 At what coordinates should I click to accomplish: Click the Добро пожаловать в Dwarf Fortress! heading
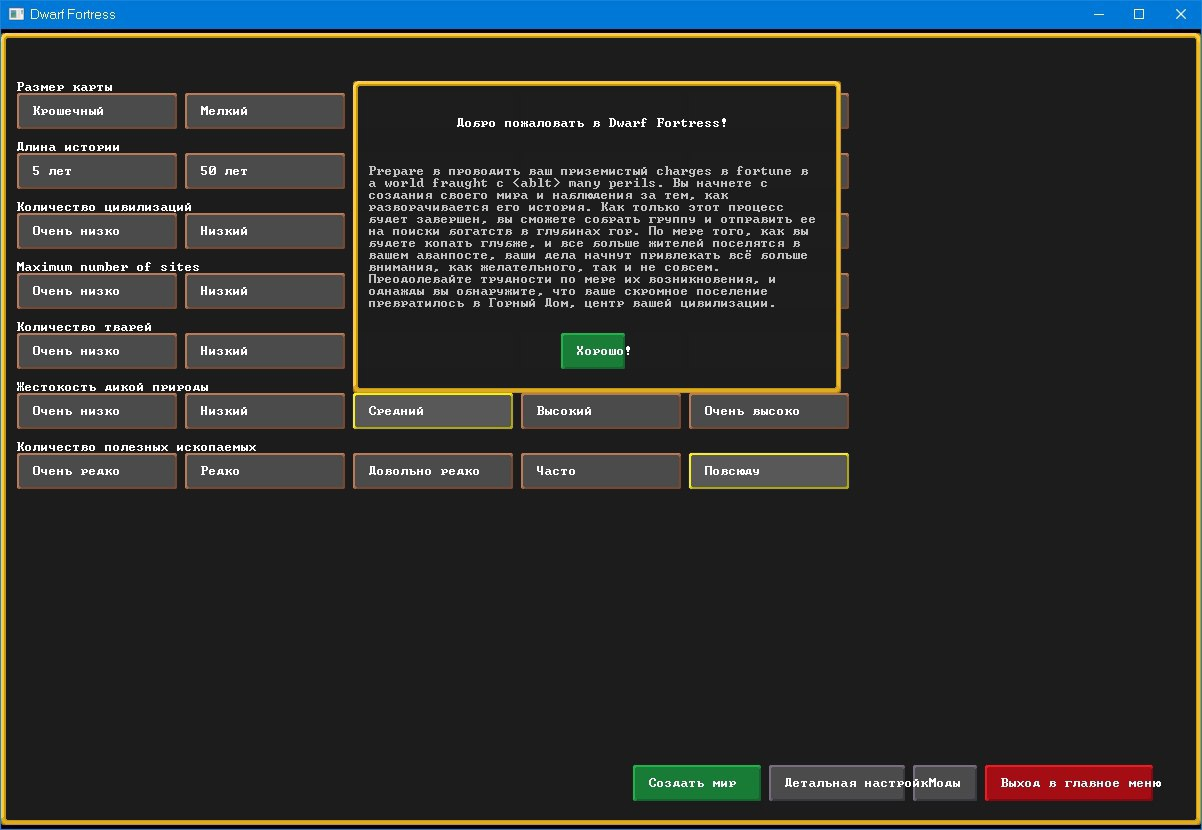pyautogui.click(x=592, y=123)
